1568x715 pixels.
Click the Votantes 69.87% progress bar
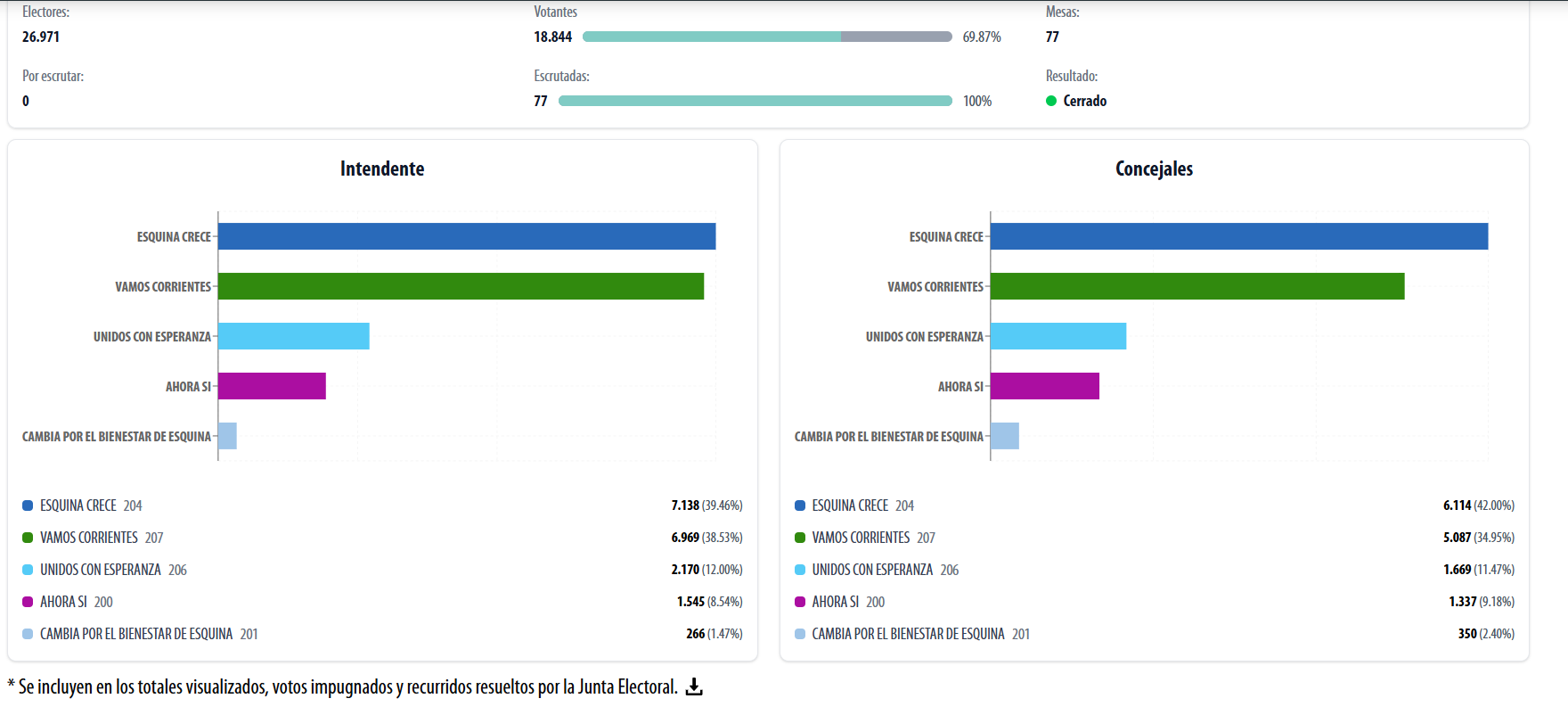point(766,37)
